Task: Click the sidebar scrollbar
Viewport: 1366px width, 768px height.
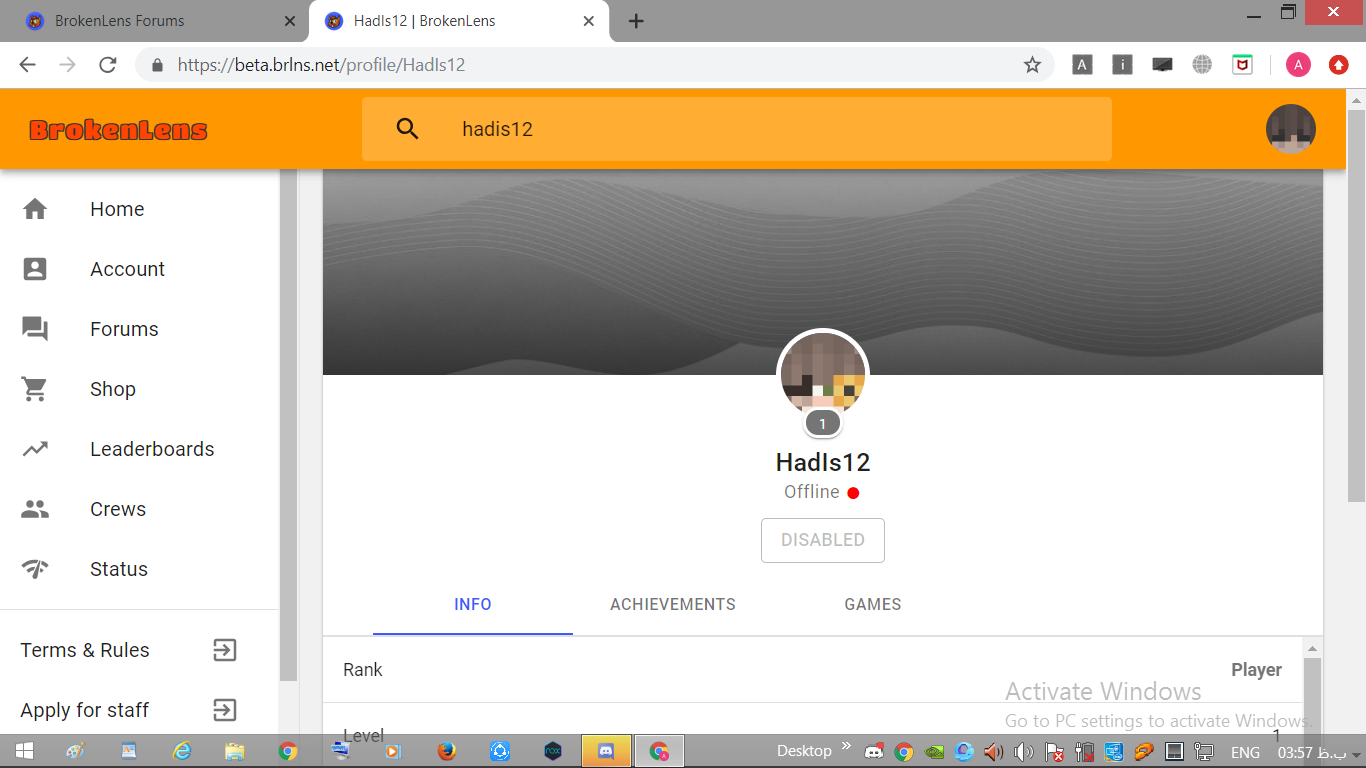Action: point(288,425)
